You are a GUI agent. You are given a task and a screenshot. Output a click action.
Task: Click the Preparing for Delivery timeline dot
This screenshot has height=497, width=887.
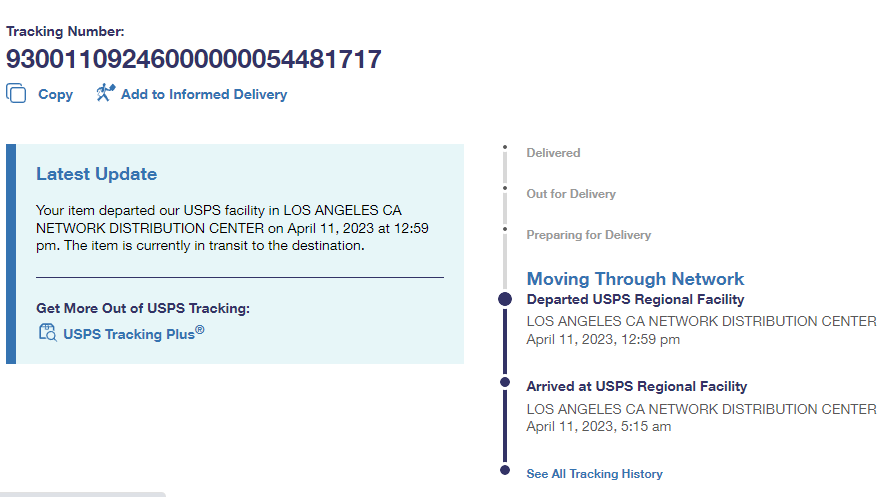coord(506,230)
